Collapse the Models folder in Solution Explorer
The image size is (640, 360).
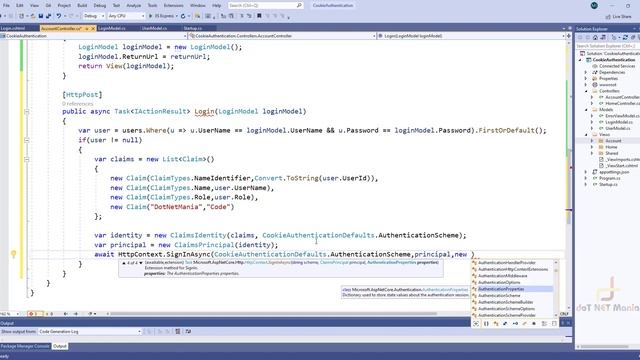(x=586, y=110)
